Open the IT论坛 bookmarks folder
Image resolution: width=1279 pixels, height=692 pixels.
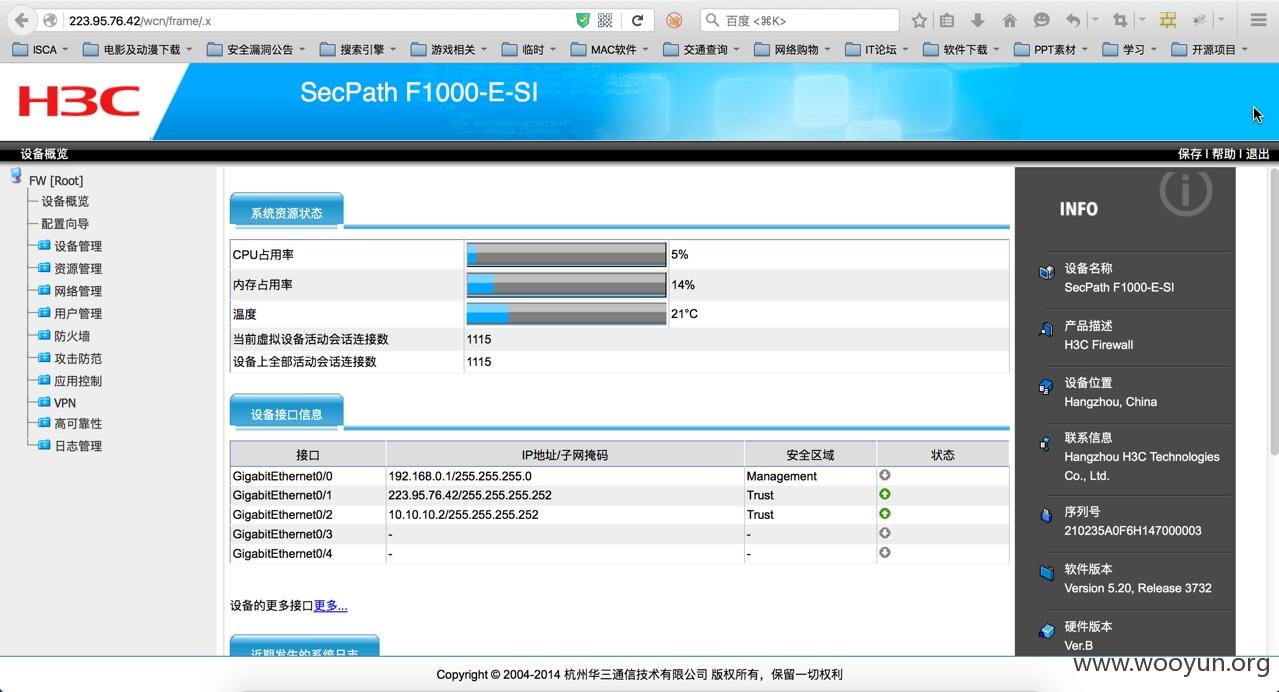(x=877, y=49)
